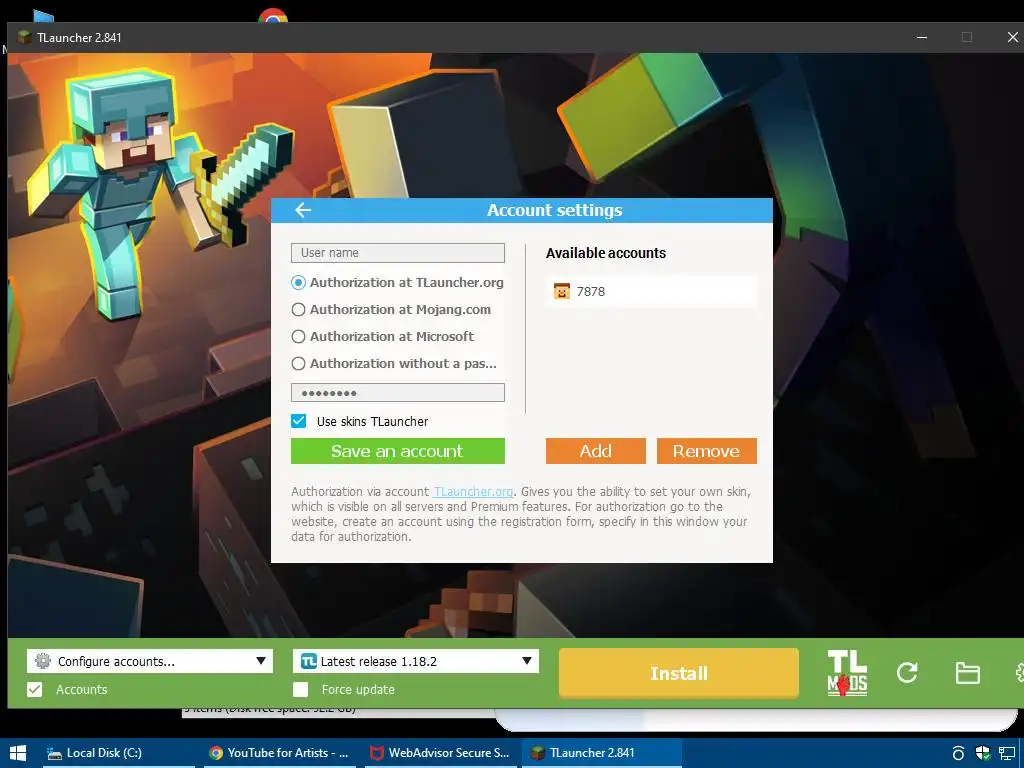Switch to YouTube for Artists Chrome window
This screenshot has height=768, width=1024.
pos(279,753)
